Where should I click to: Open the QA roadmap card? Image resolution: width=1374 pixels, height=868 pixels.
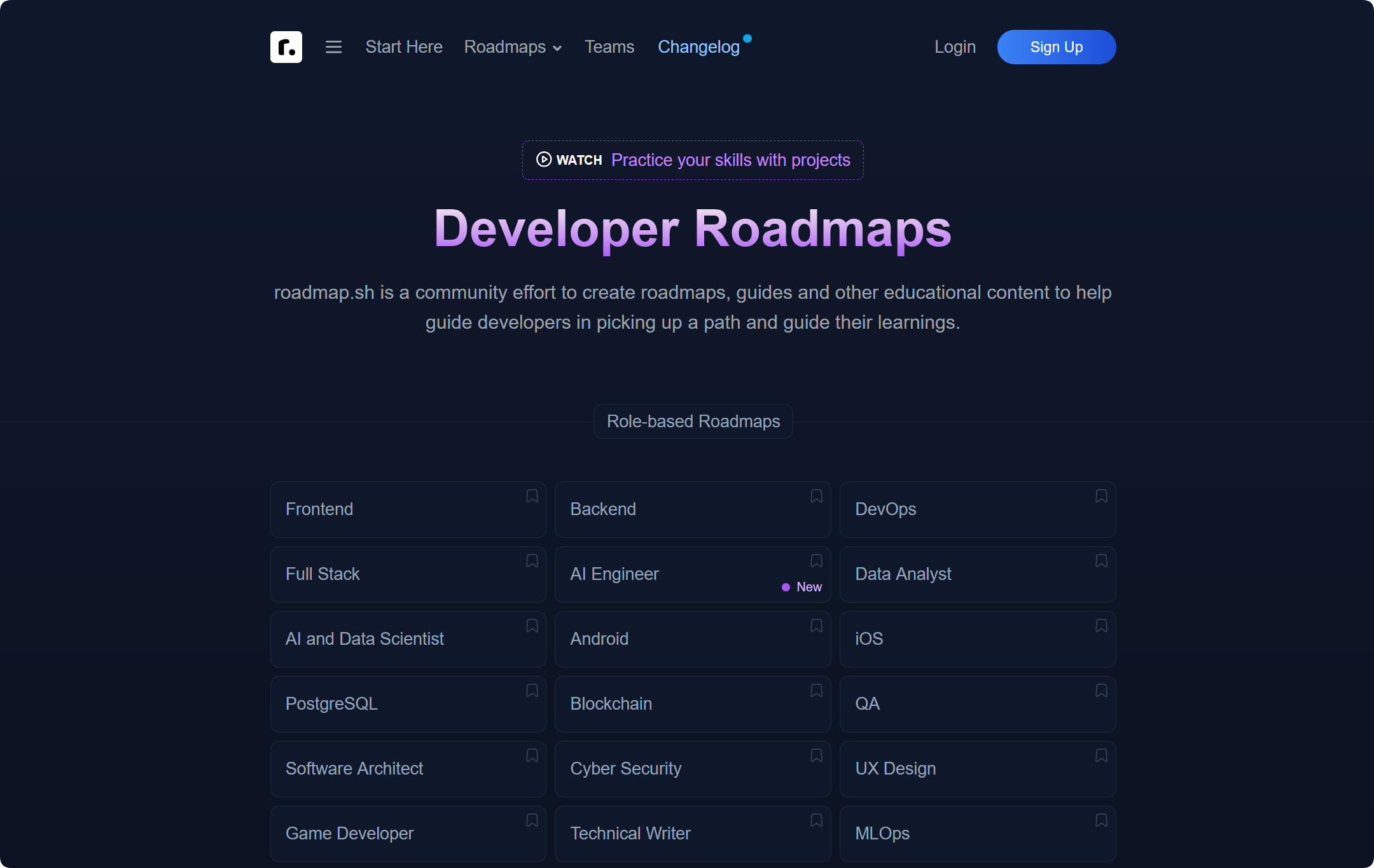pos(978,704)
